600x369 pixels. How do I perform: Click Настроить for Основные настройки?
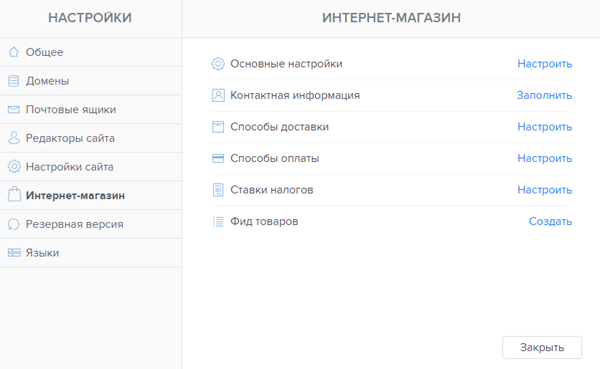point(545,64)
